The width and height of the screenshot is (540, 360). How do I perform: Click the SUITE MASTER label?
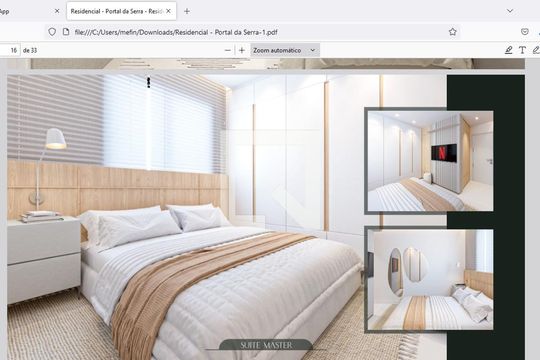coord(266,345)
